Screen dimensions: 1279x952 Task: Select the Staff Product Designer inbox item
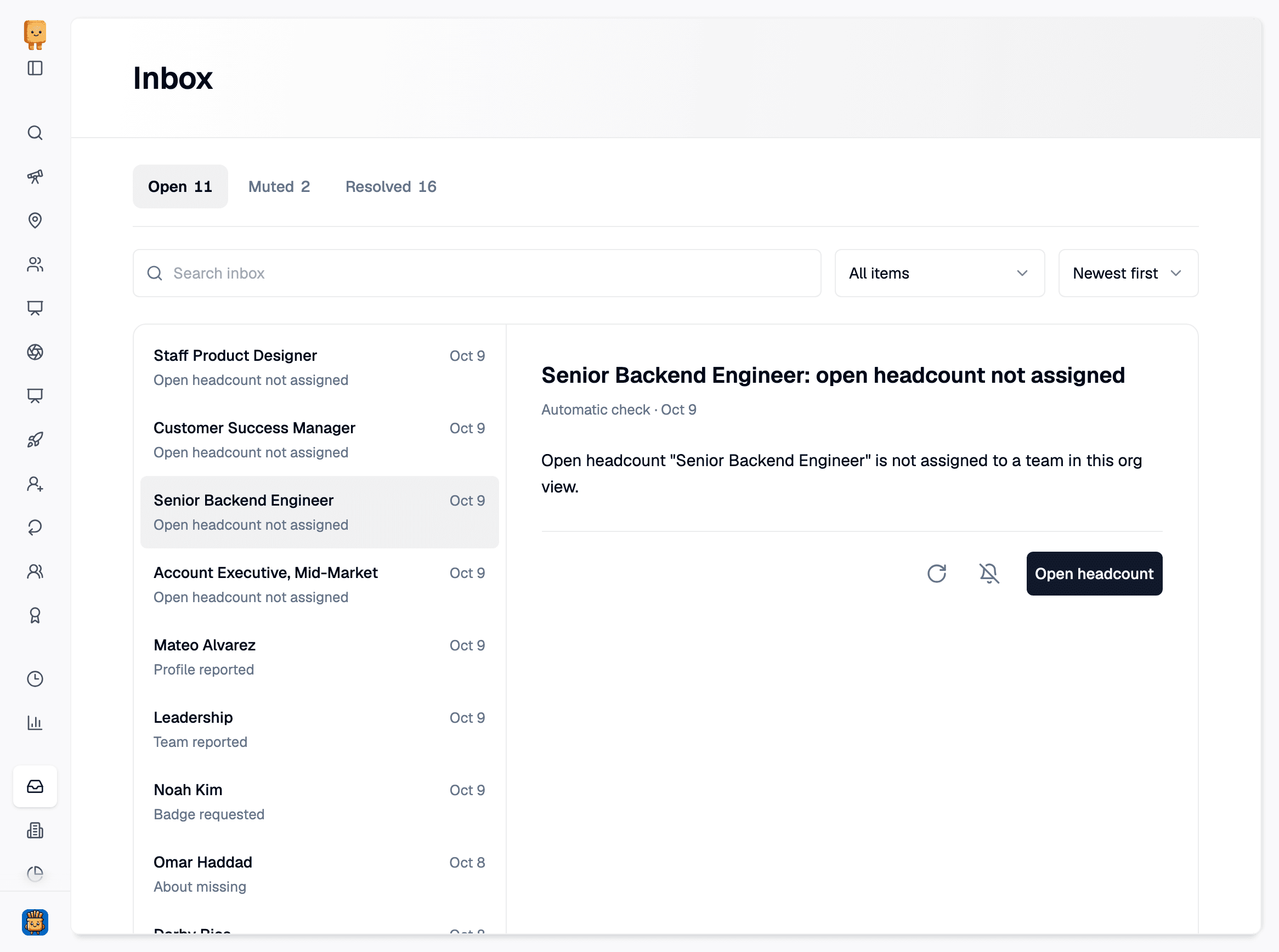[319, 367]
